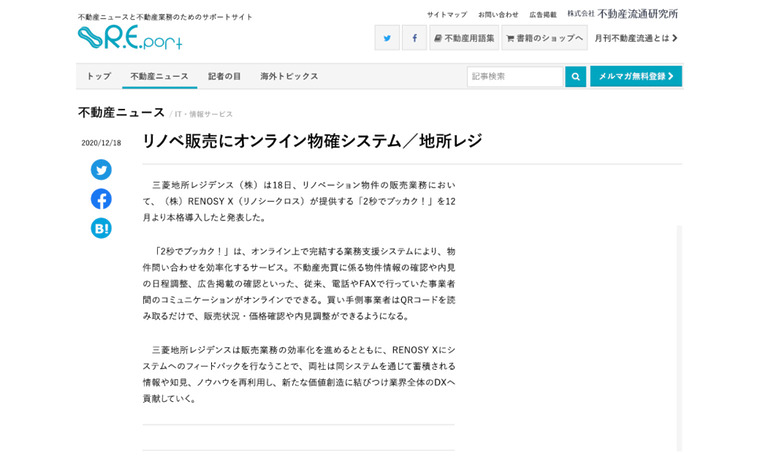This screenshot has width=760, height=456.
Task: Open the サイトマップ link
Action: [447, 14]
